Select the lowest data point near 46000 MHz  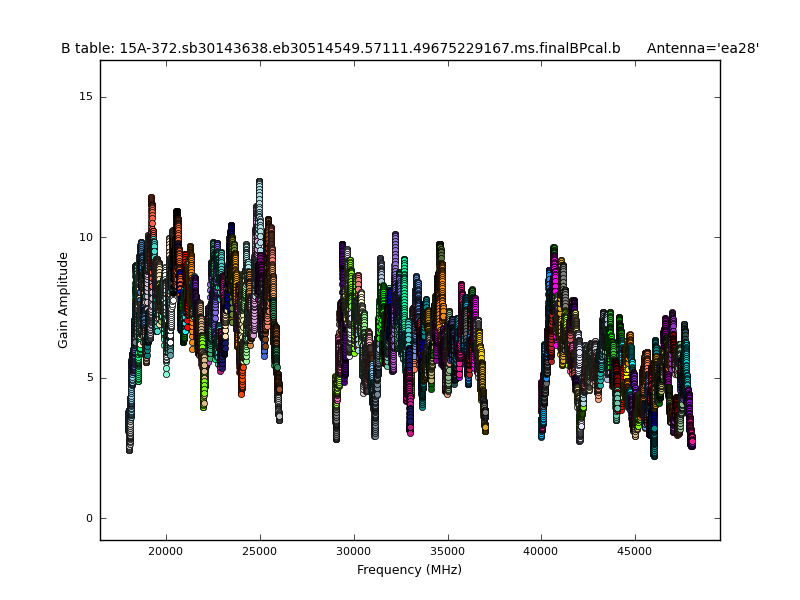click(x=654, y=454)
